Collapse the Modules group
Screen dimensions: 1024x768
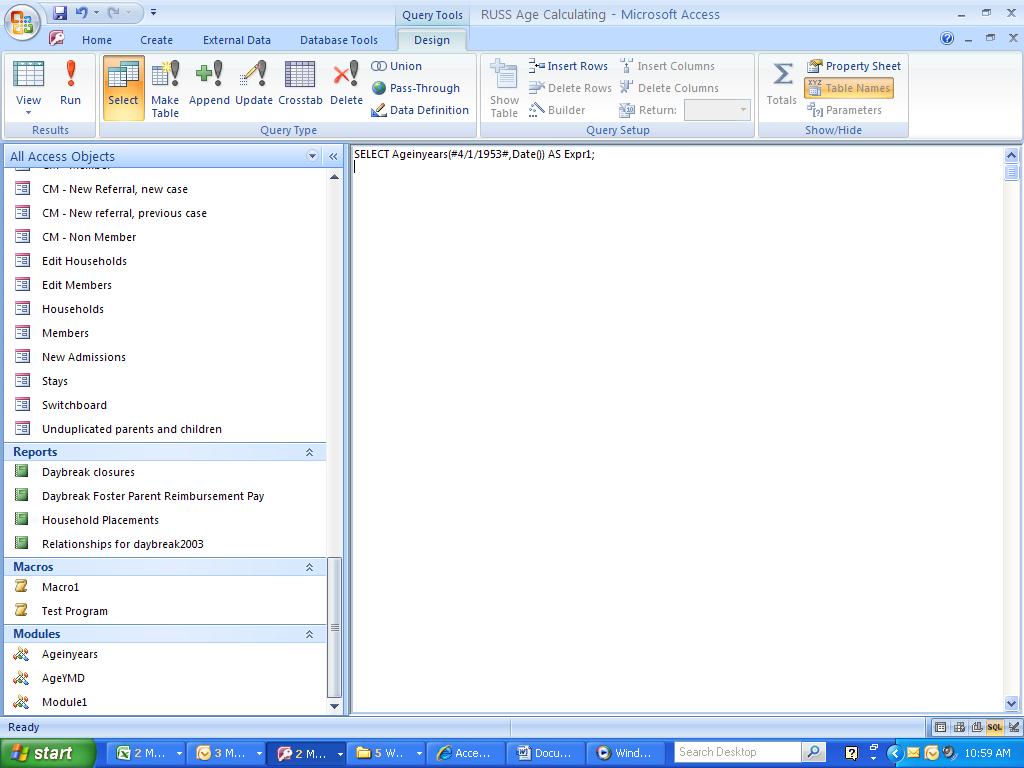(x=310, y=634)
